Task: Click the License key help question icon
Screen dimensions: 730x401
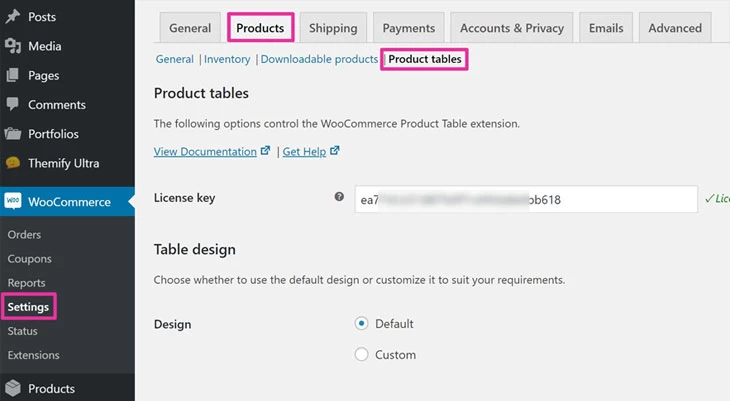Action: click(x=339, y=197)
